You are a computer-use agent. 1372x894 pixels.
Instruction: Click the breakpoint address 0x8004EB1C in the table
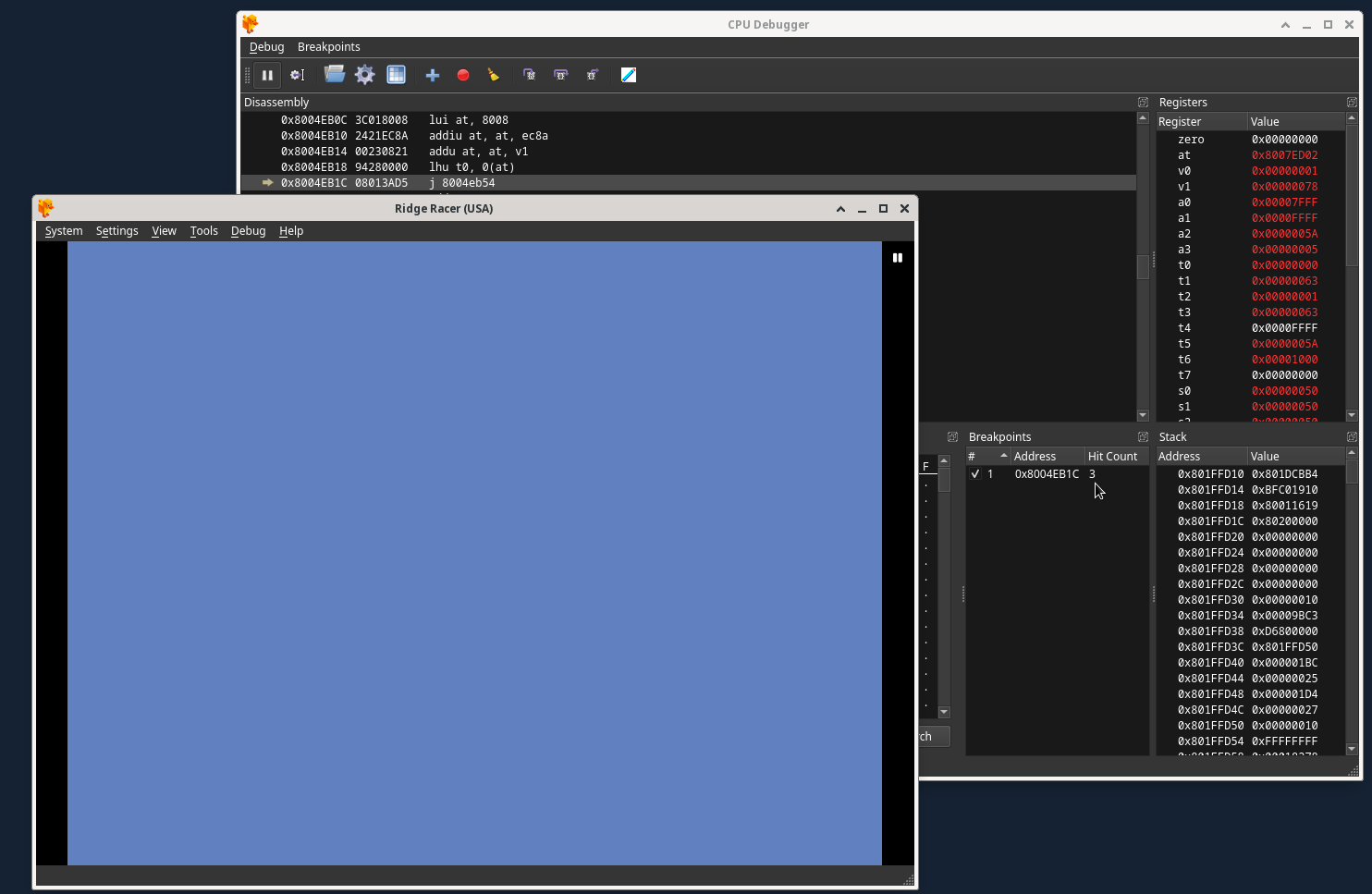pos(1047,474)
